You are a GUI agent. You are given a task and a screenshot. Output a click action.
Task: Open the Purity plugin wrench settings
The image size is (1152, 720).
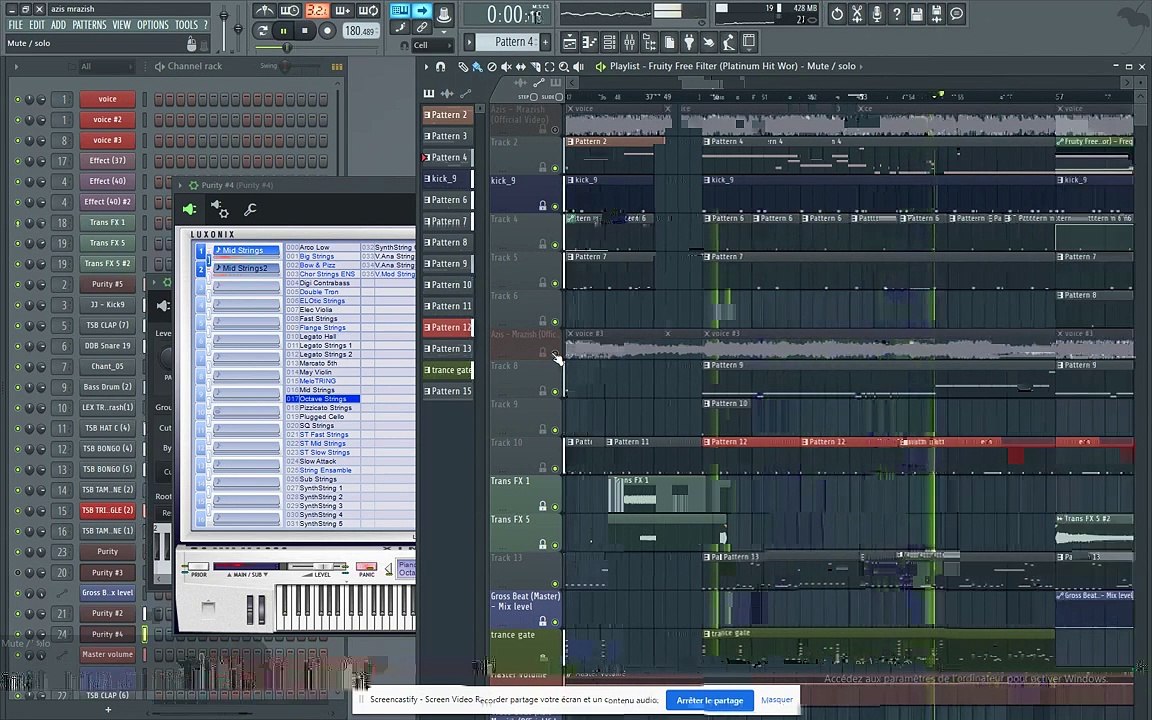click(250, 209)
